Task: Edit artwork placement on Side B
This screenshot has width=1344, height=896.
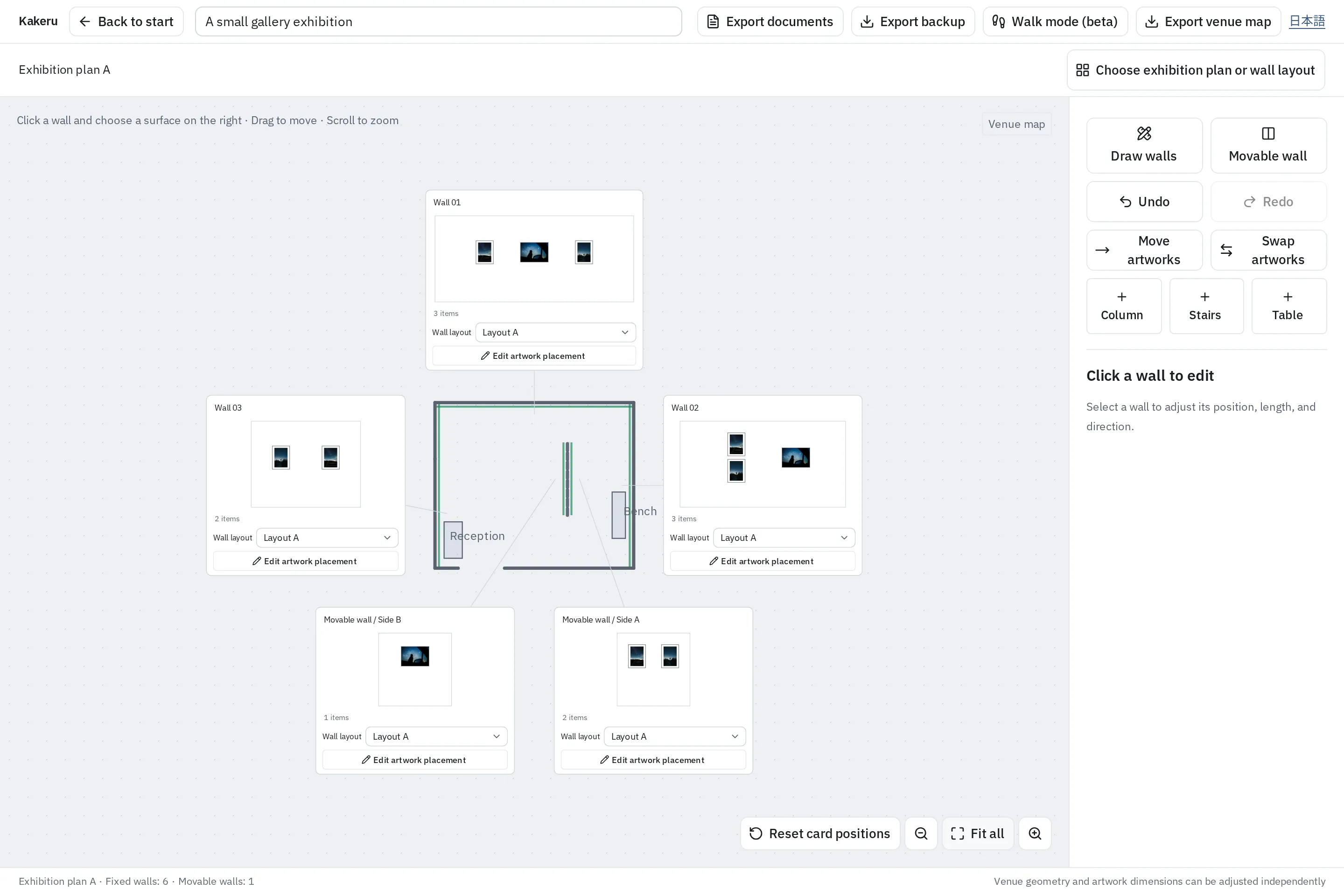Action: (x=414, y=760)
